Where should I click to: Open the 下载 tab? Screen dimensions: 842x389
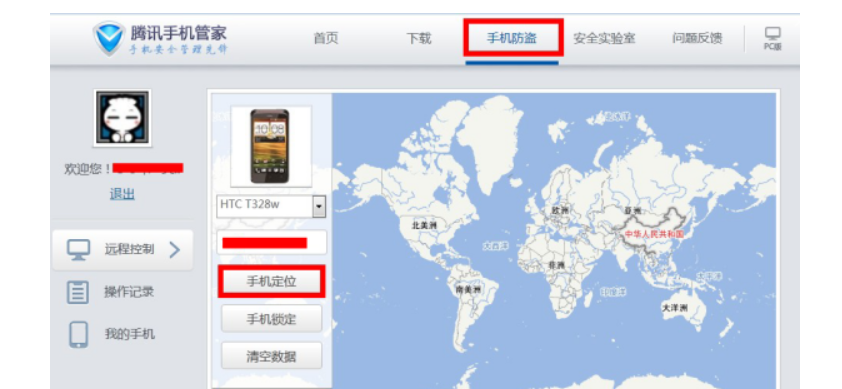pos(419,39)
